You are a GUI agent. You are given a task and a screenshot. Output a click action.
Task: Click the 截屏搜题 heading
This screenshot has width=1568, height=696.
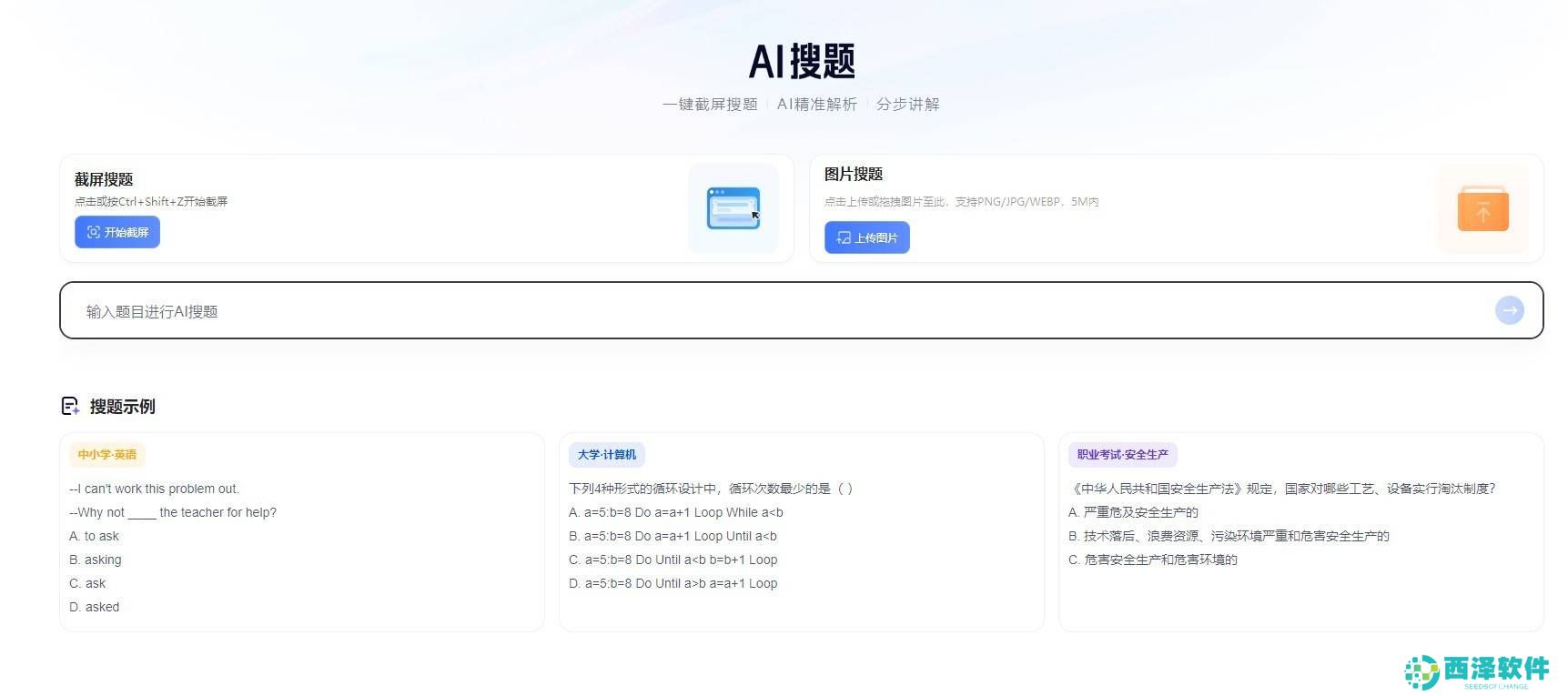click(104, 179)
